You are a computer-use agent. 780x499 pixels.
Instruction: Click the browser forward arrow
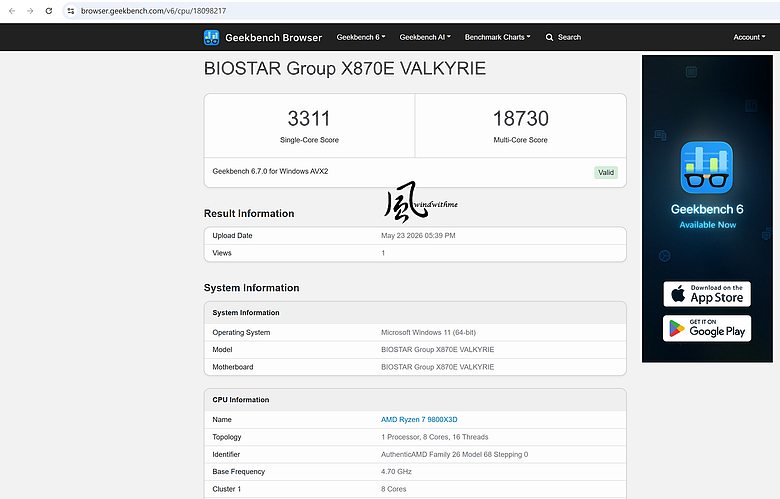click(30, 10)
